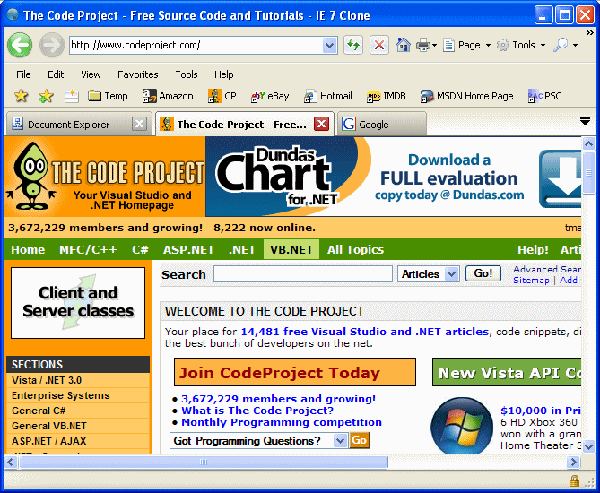Open the Got Programming Questions dropdown
The height and width of the screenshot is (493, 600).
[x=340, y=441]
